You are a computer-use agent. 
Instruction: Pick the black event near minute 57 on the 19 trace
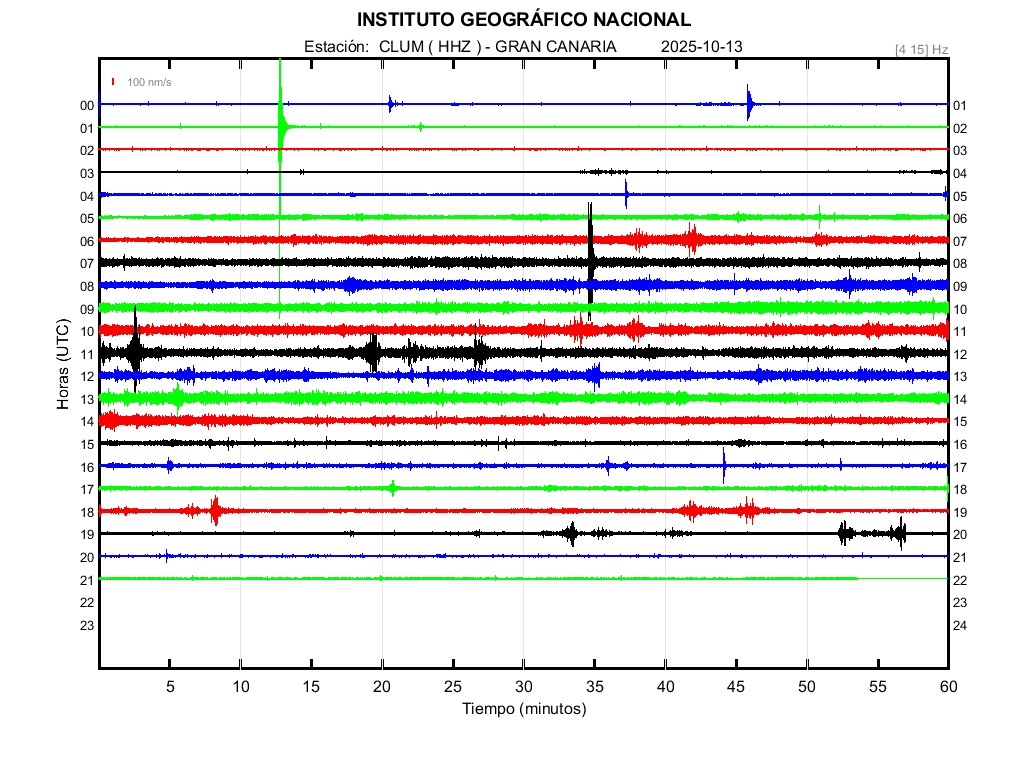[902, 533]
